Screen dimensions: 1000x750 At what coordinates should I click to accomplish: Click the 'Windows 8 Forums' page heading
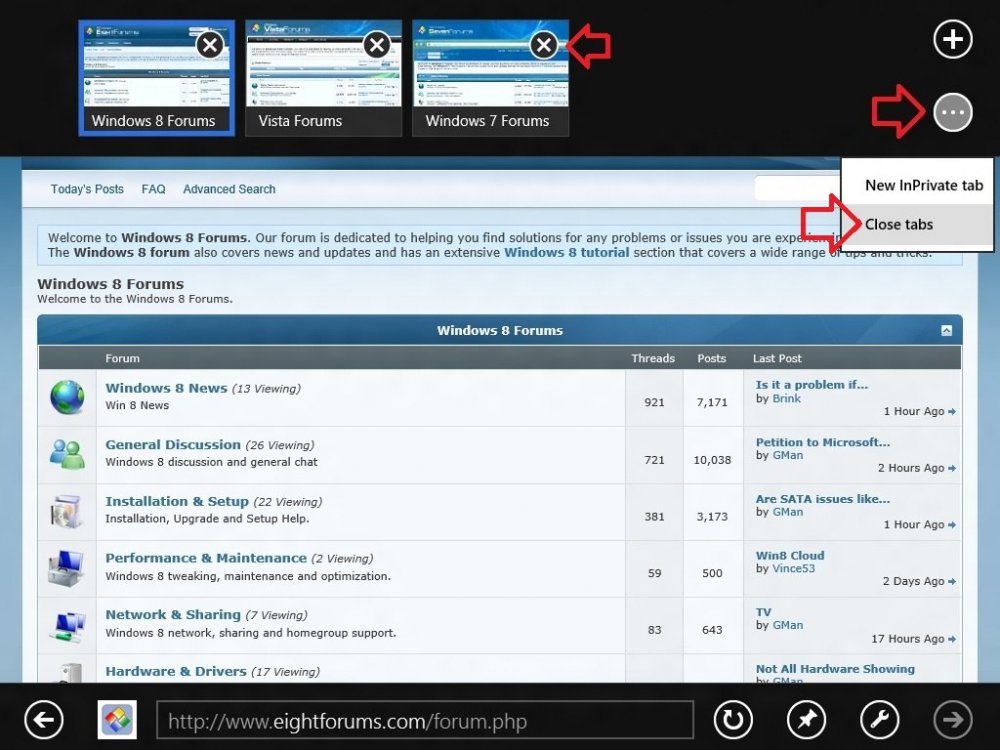[110, 284]
